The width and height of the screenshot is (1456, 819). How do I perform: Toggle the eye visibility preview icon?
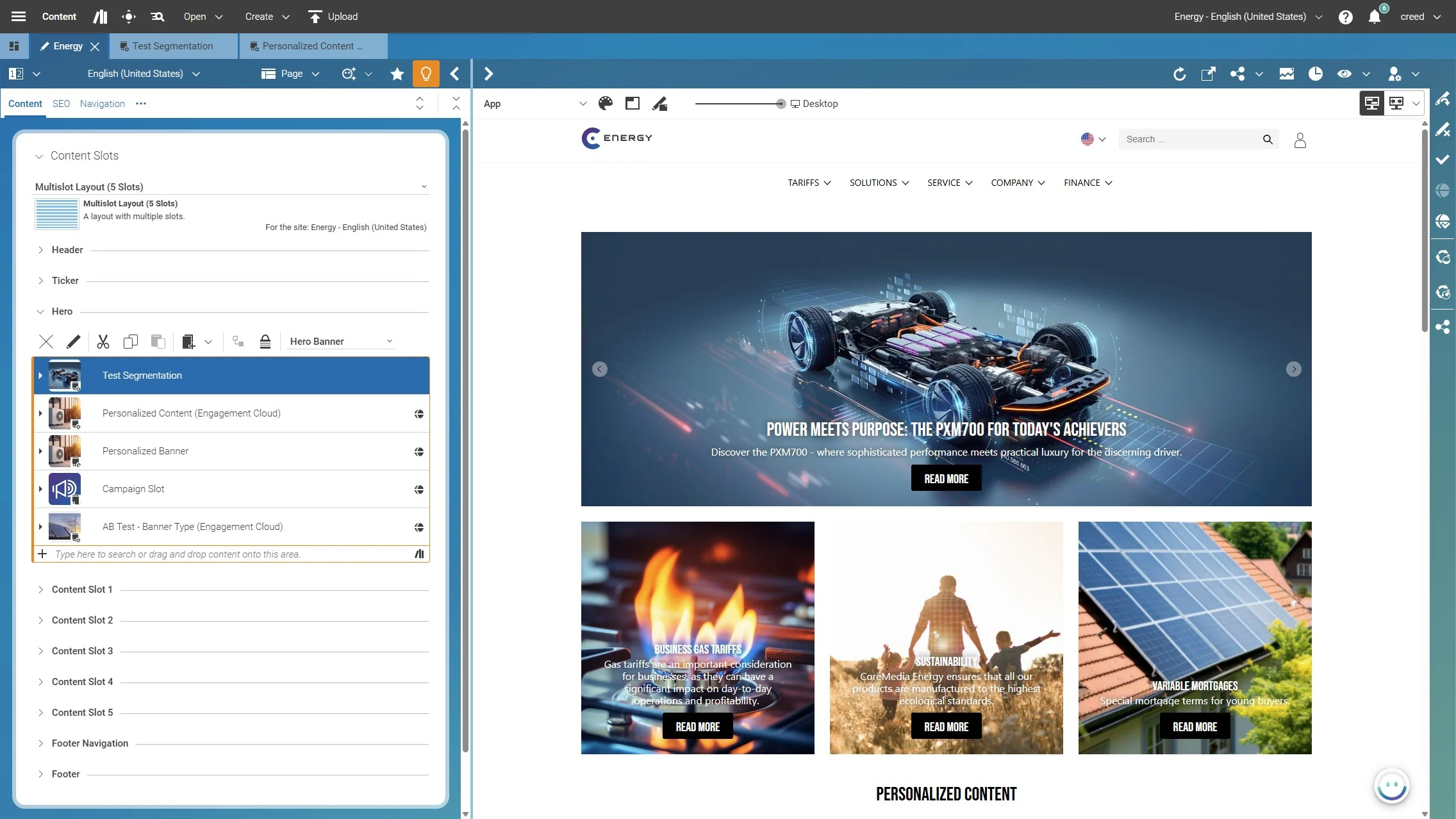[1344, 74]
